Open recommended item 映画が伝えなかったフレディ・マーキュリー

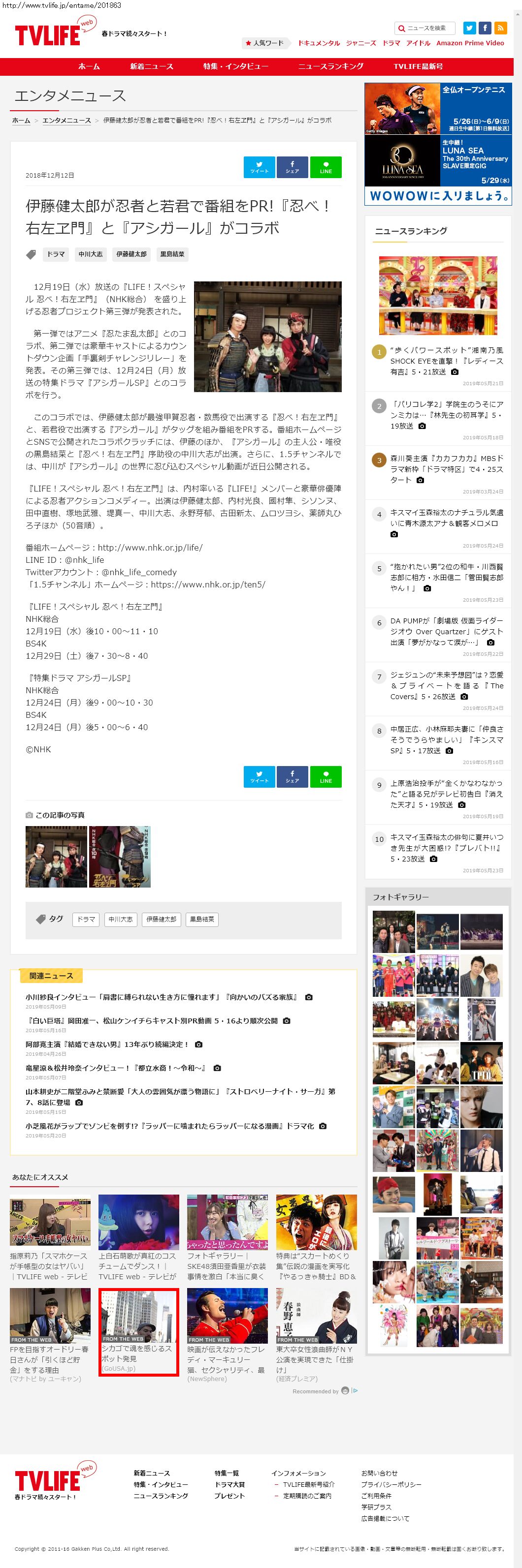click(227, 1335)
